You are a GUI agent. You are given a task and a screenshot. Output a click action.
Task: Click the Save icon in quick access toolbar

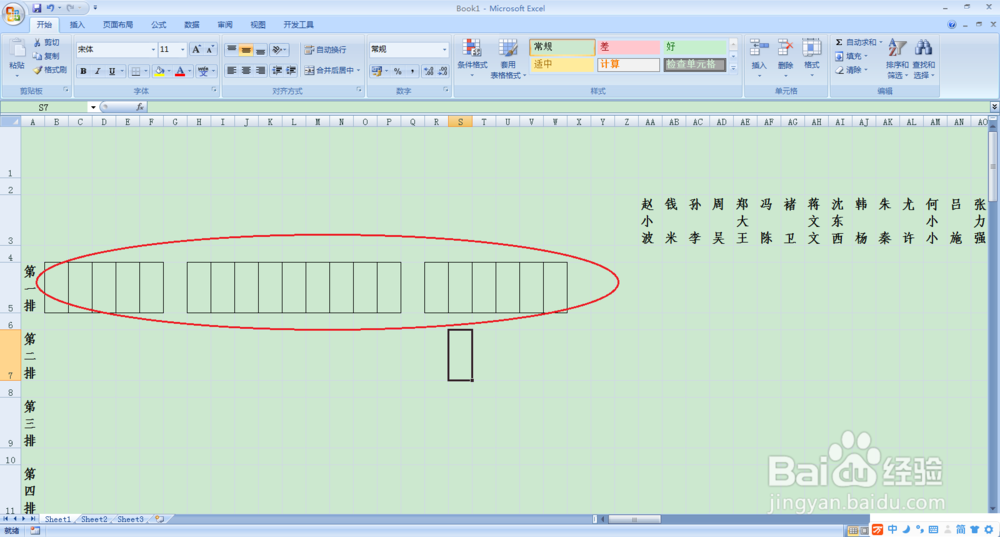pos(36,8)
